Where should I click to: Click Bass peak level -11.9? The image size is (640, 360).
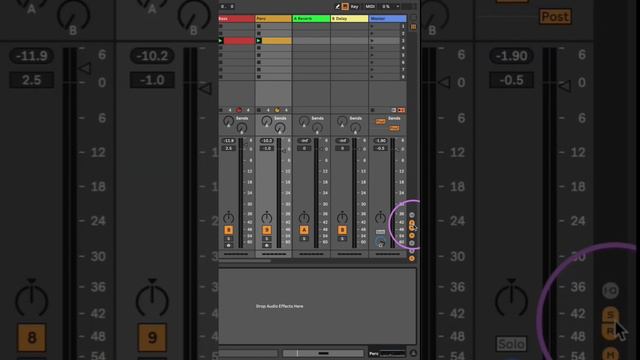(229, 141)
